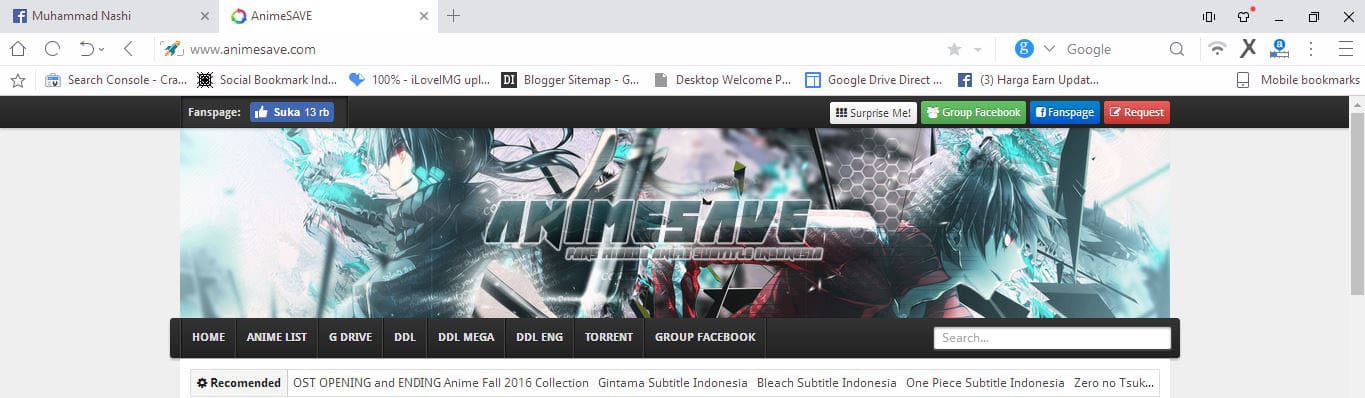Image resolution: width=1365 pixels, height=398 pixels.
Task: Open the Google Drive Direct bookmark
Action: (x=874, y=80)
